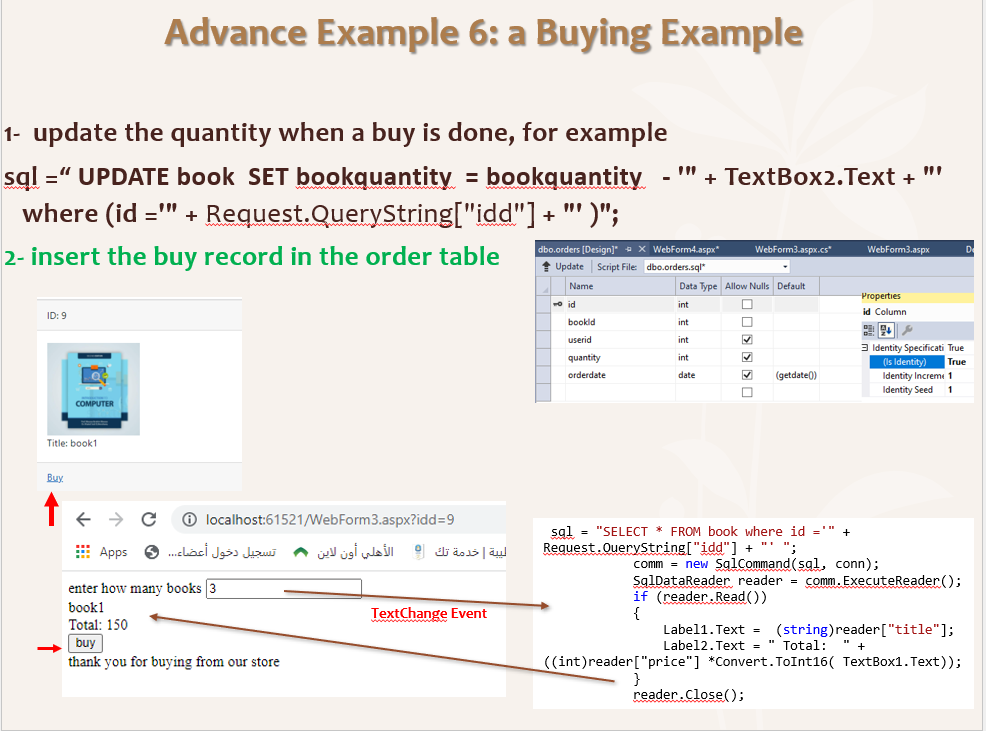Click the browser reload icon
Screen dimensions: 986x731
coord(149,520)
